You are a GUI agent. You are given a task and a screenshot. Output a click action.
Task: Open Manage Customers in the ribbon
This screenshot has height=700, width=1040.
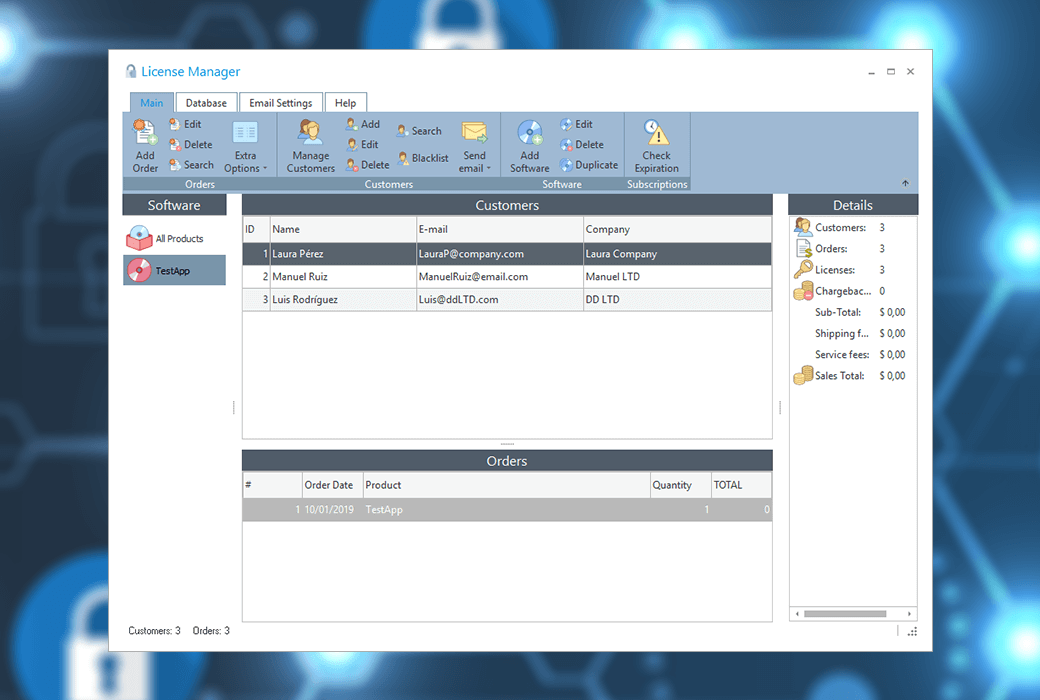(x=310, y=146)
